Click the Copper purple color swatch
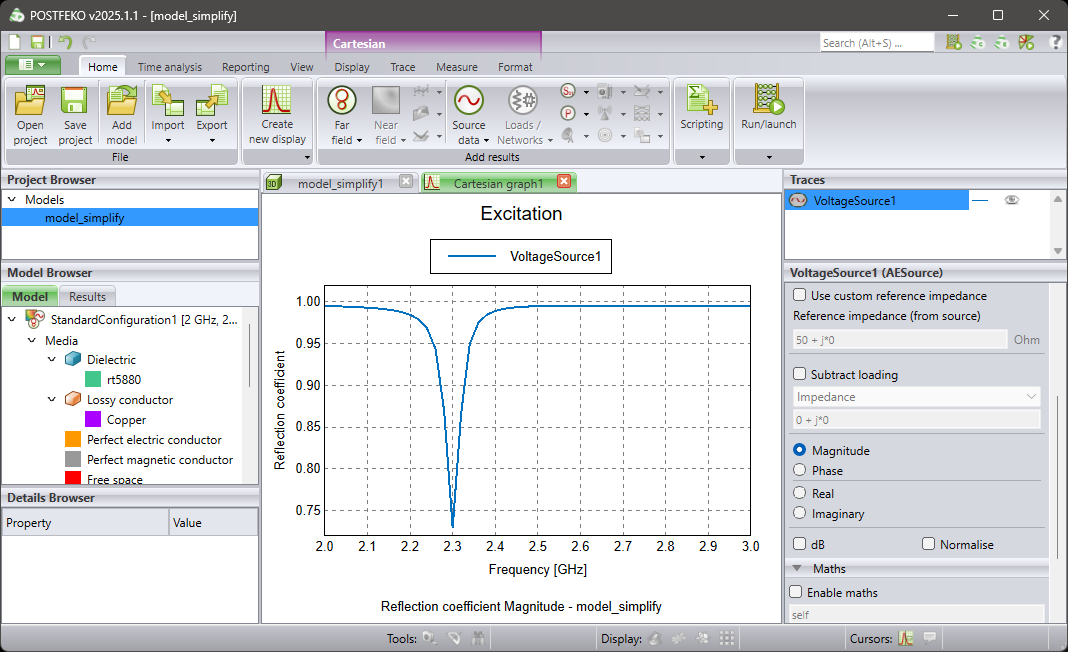 [x=93, y=419]
